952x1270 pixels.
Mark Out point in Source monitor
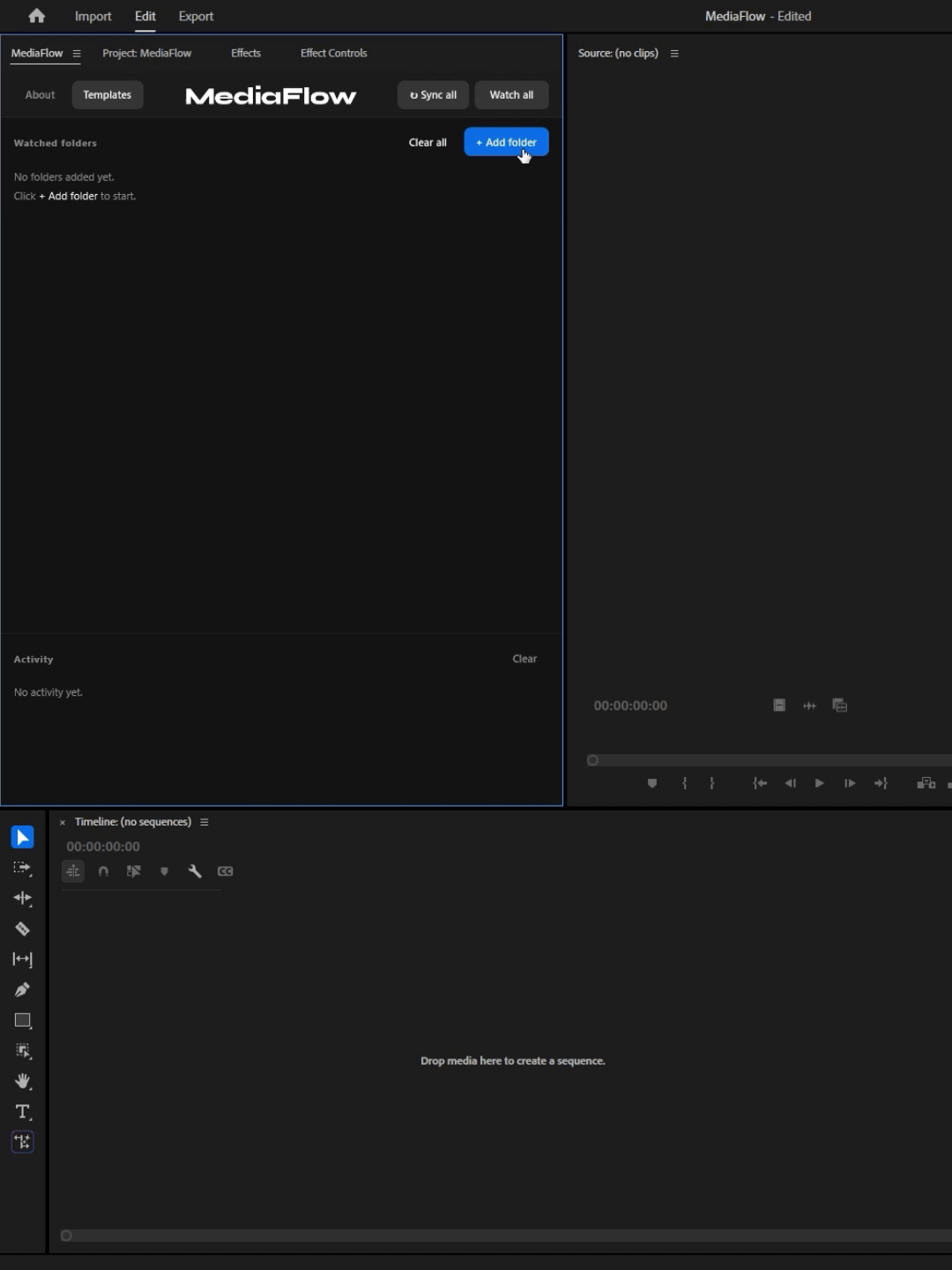pos(712,783)
